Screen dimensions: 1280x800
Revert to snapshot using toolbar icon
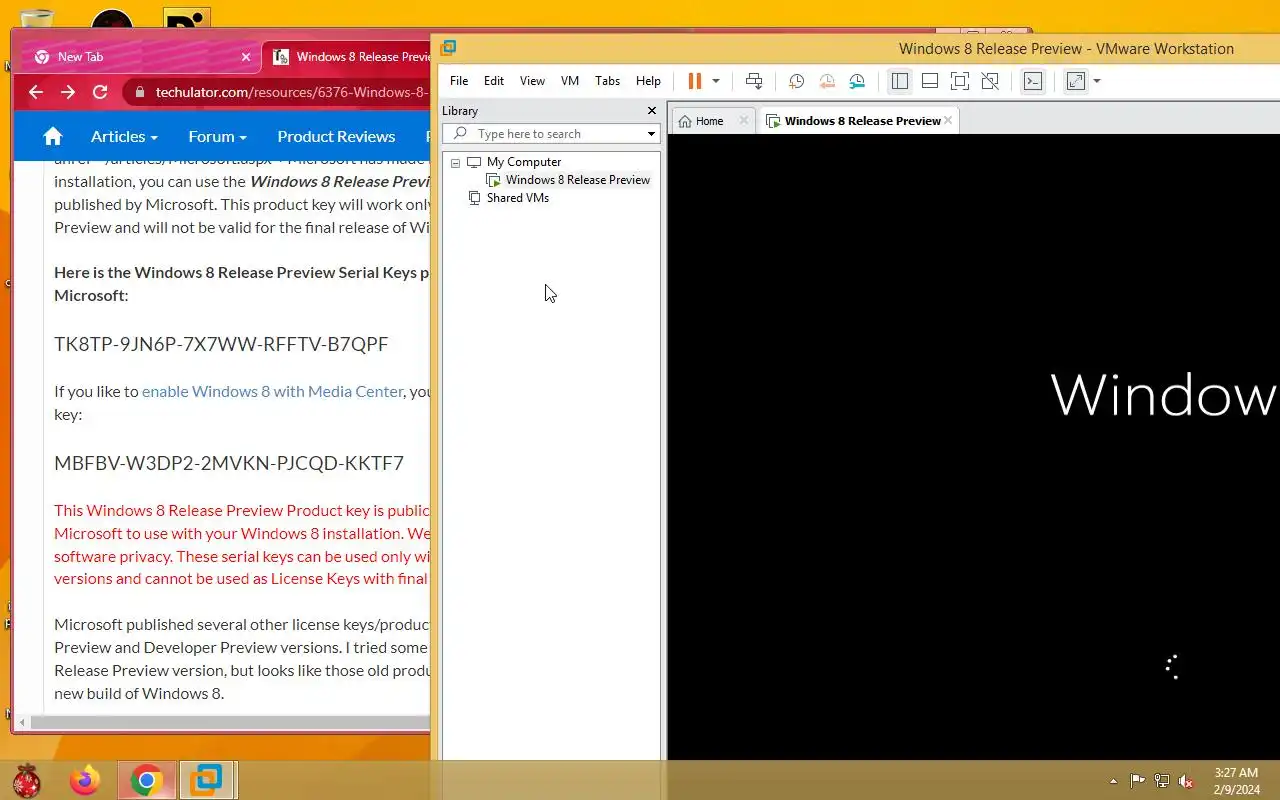[x=826, y=81]
